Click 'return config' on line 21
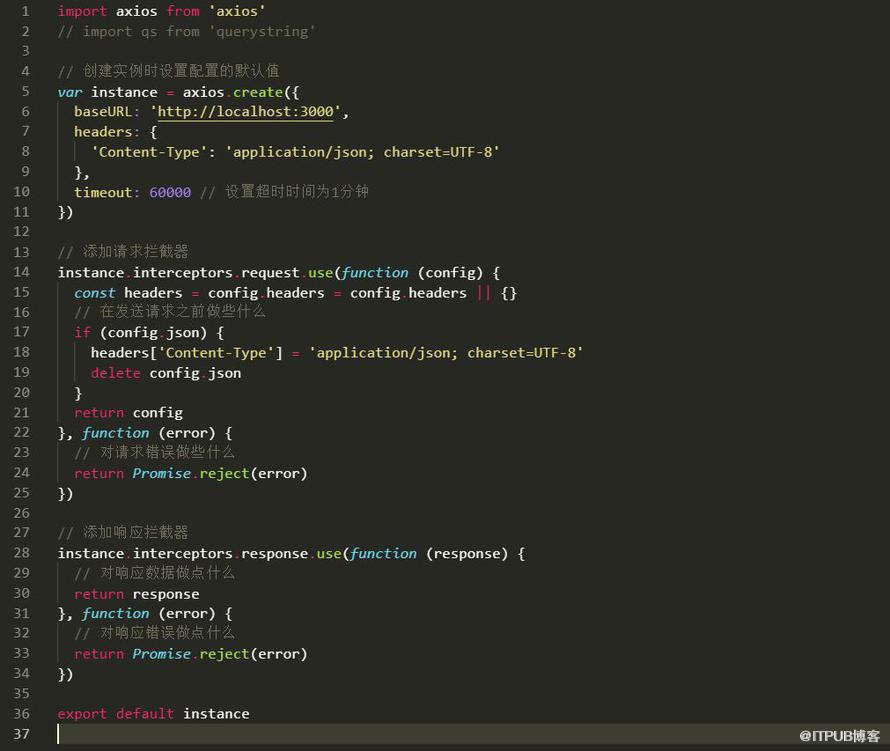The image size is (890, 751). coord(128,413)
